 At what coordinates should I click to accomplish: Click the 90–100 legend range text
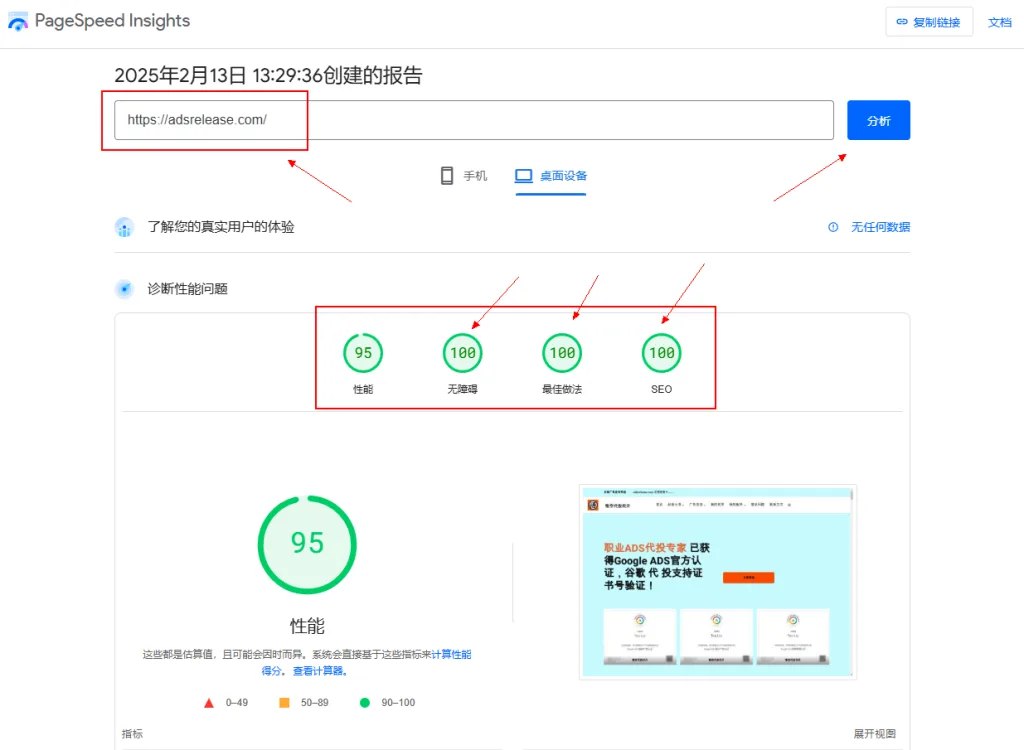point(398,703)
